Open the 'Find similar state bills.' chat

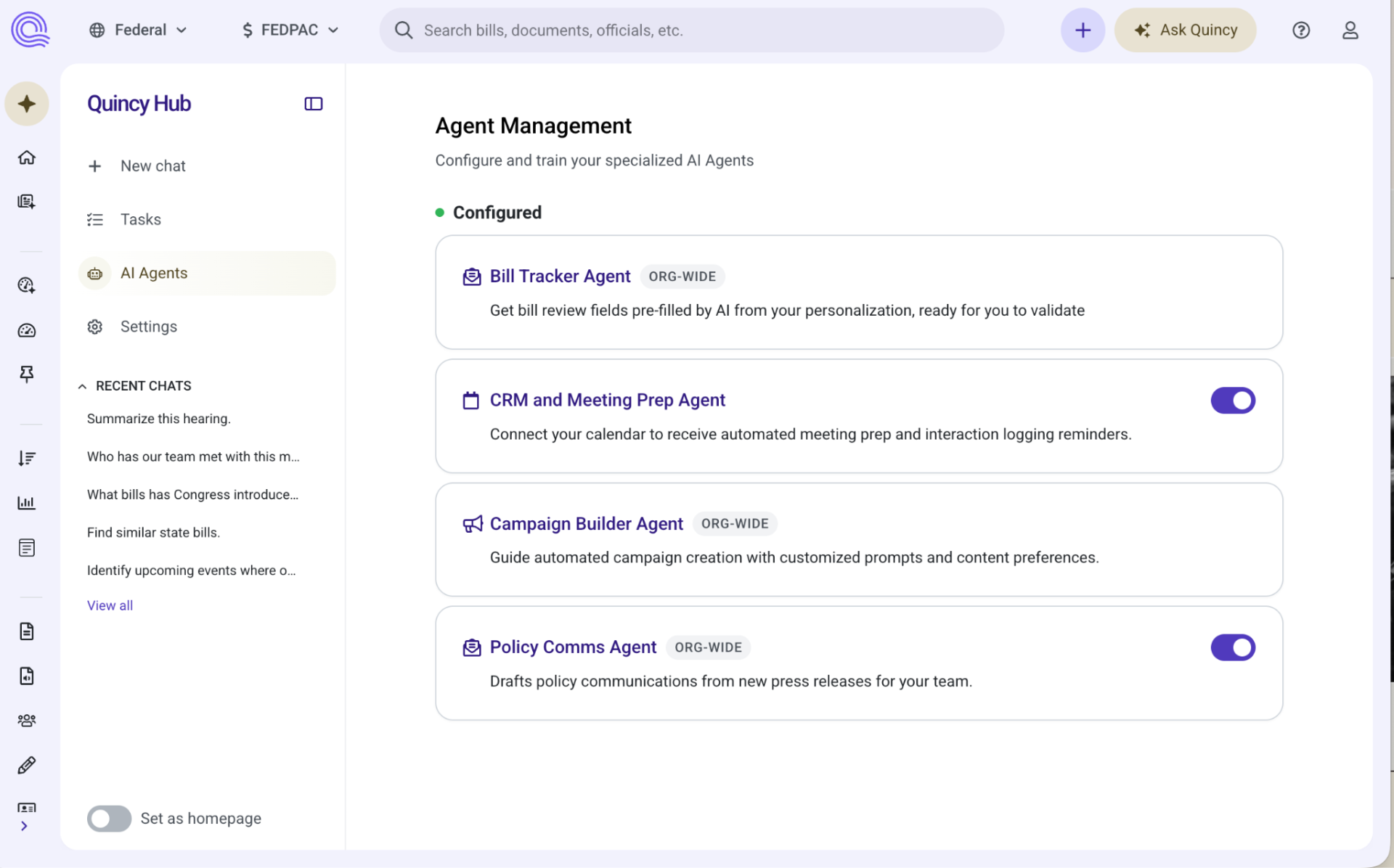point(153,533)
